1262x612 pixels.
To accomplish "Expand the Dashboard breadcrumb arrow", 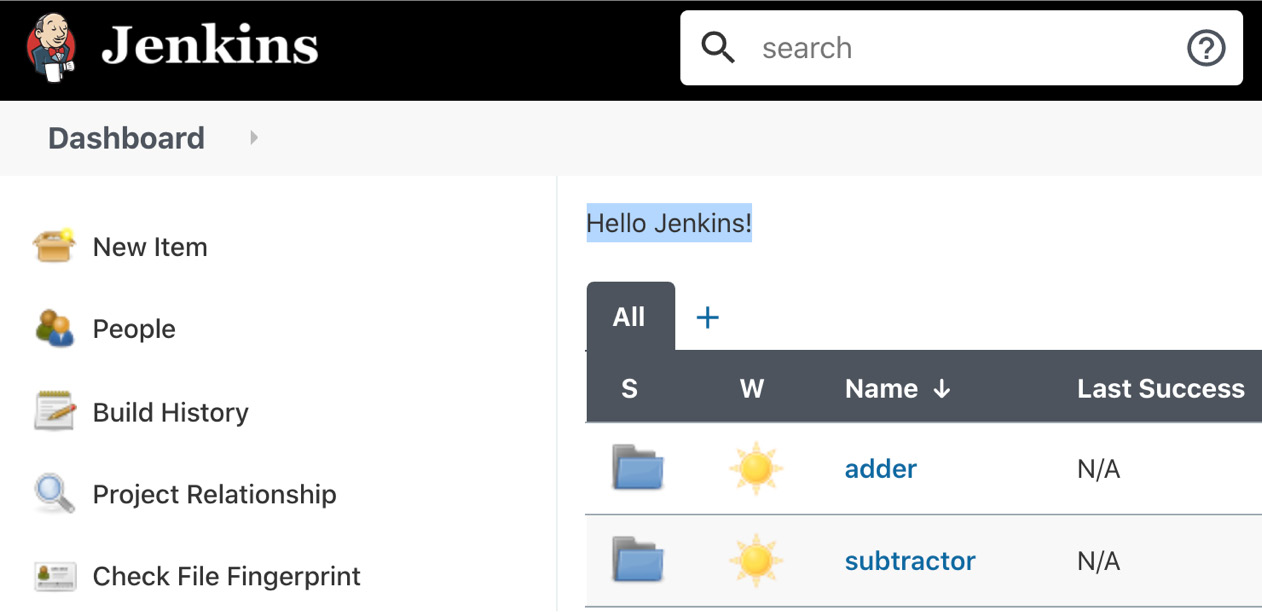I will click(254, 138).
